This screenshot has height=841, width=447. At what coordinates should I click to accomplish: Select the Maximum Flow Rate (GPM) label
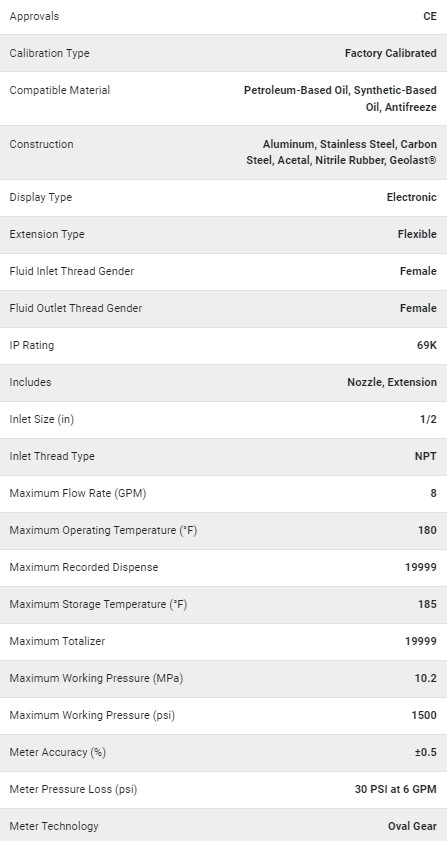pyautogui.click(x=78, y=493)
